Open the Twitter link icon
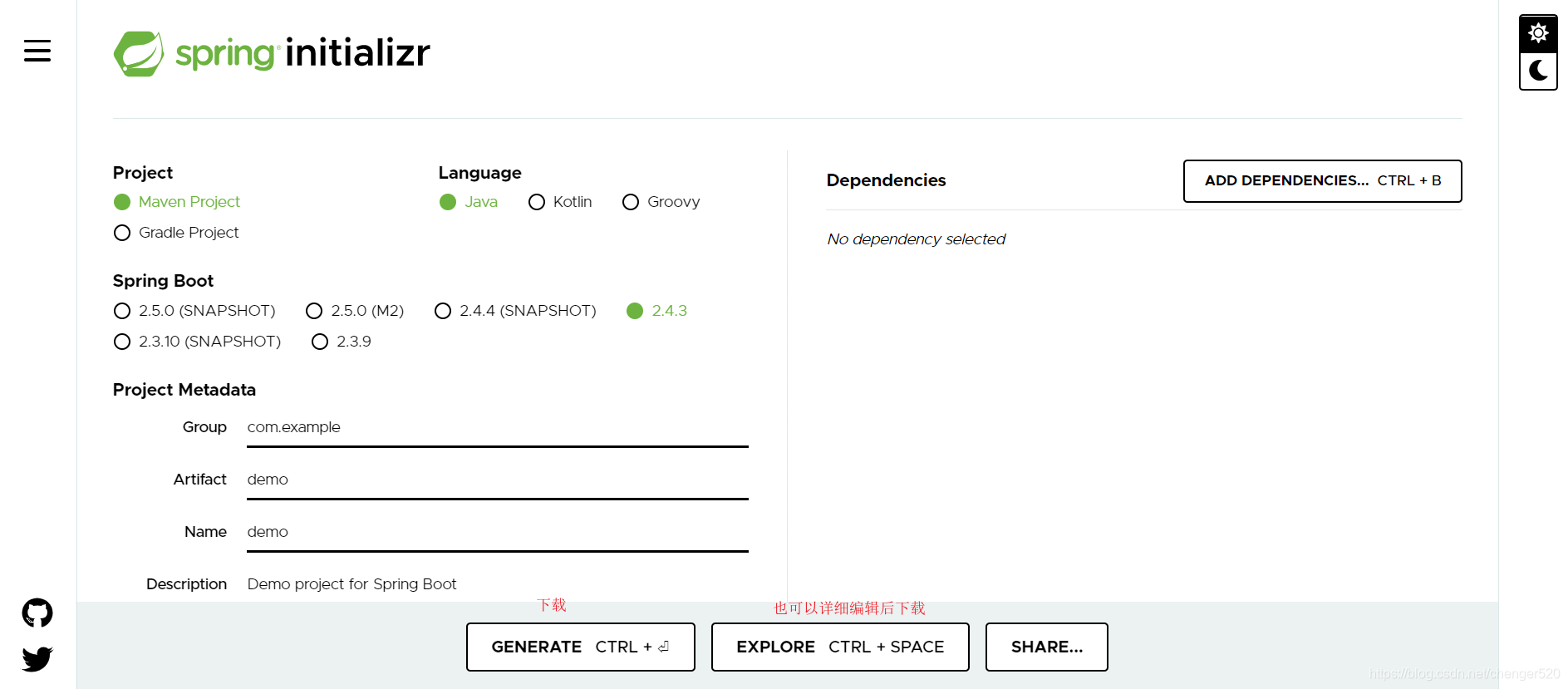The width and height of the screenshot is (1568, 689). pyautogui.click(x=37, y=659)
